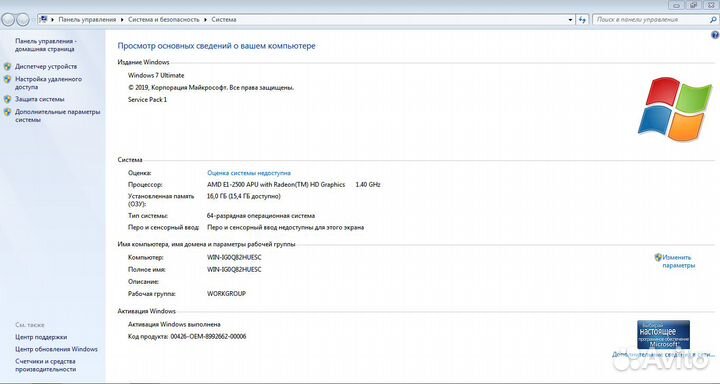
Task: Open Дополнительные параметры системы link
Action: tap(57, 116)
